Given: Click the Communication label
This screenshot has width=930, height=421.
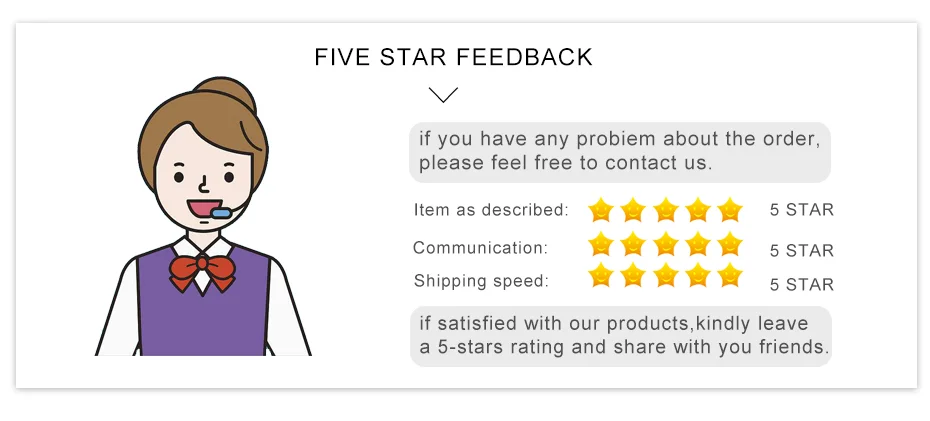Looking at the screenshot, I should (480, 248).
